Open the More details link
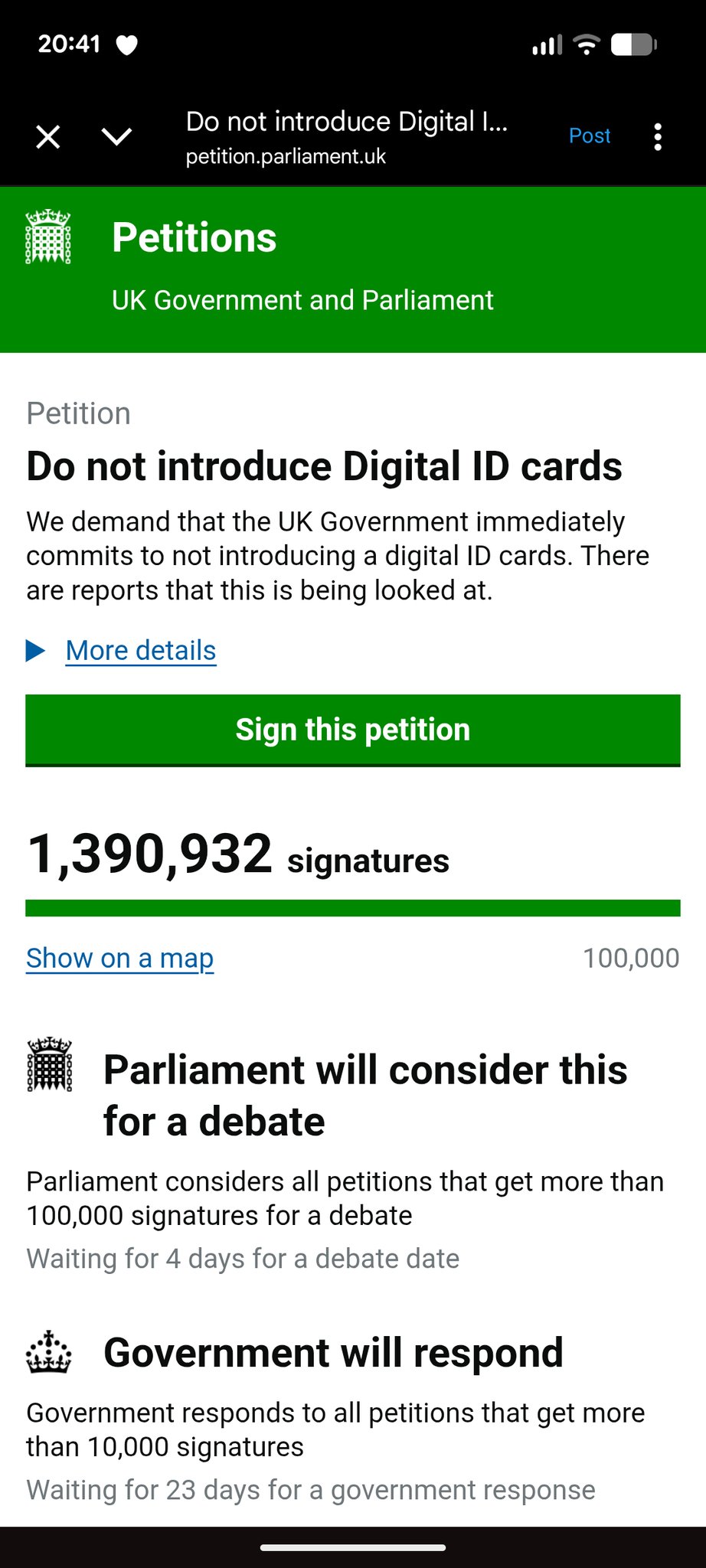 coord(141,651)
